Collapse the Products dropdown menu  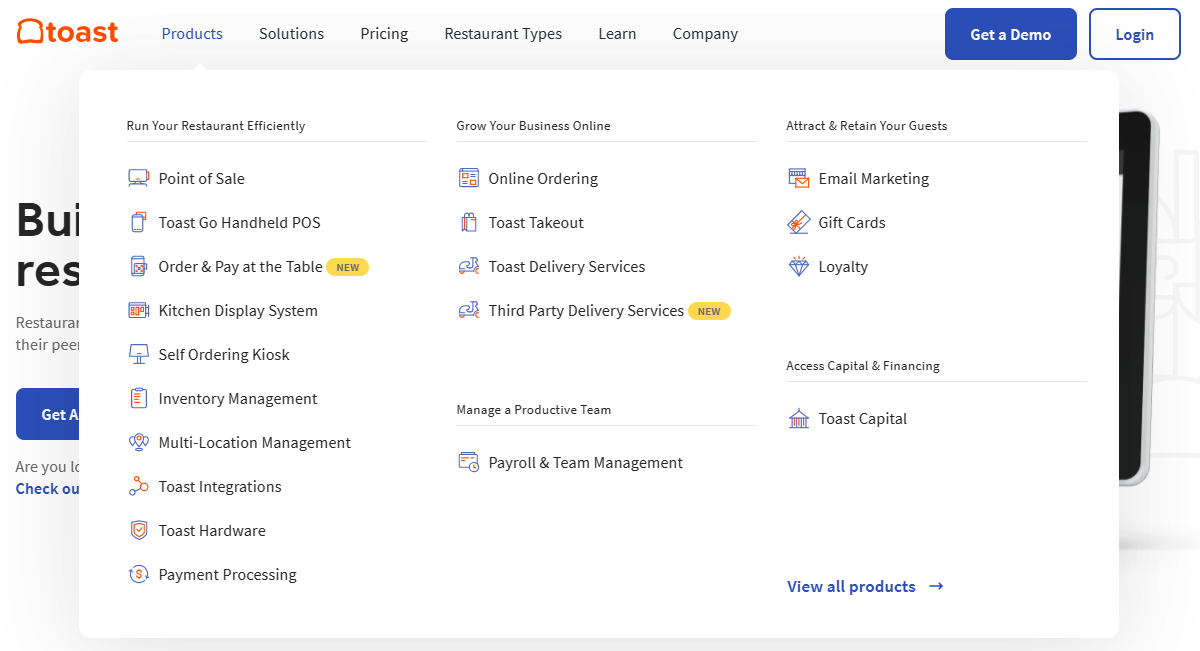pos(192,34)
